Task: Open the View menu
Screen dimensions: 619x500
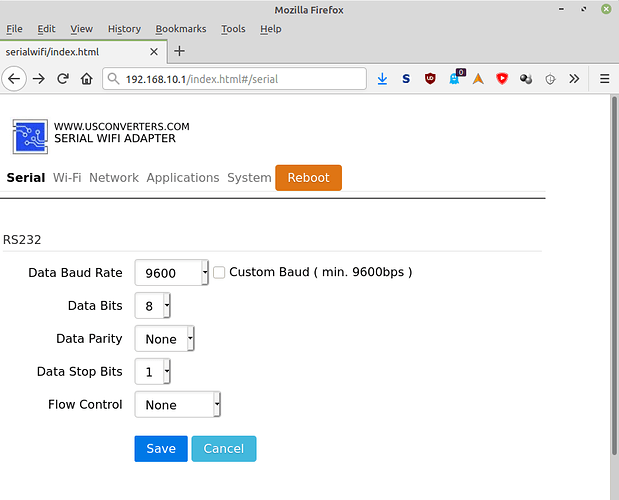Action: pos(81,29)
